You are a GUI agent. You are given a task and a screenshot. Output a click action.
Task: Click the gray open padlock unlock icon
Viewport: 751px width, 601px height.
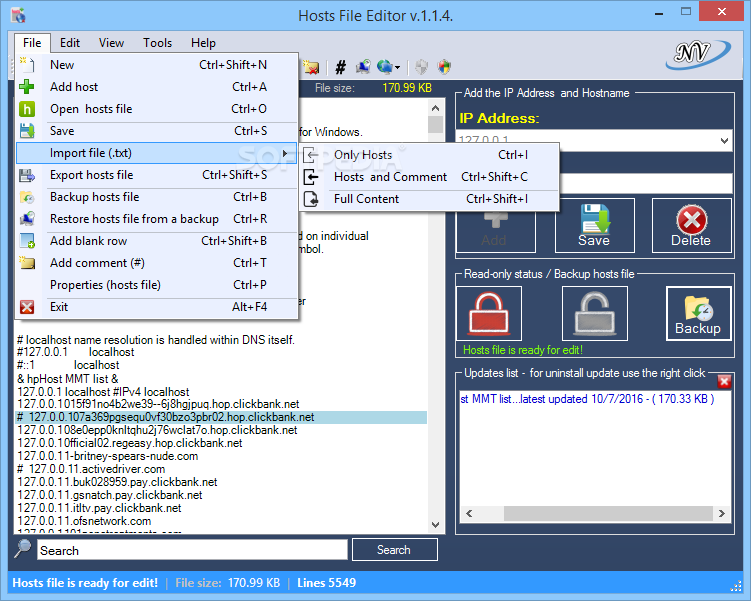(595, 314)
